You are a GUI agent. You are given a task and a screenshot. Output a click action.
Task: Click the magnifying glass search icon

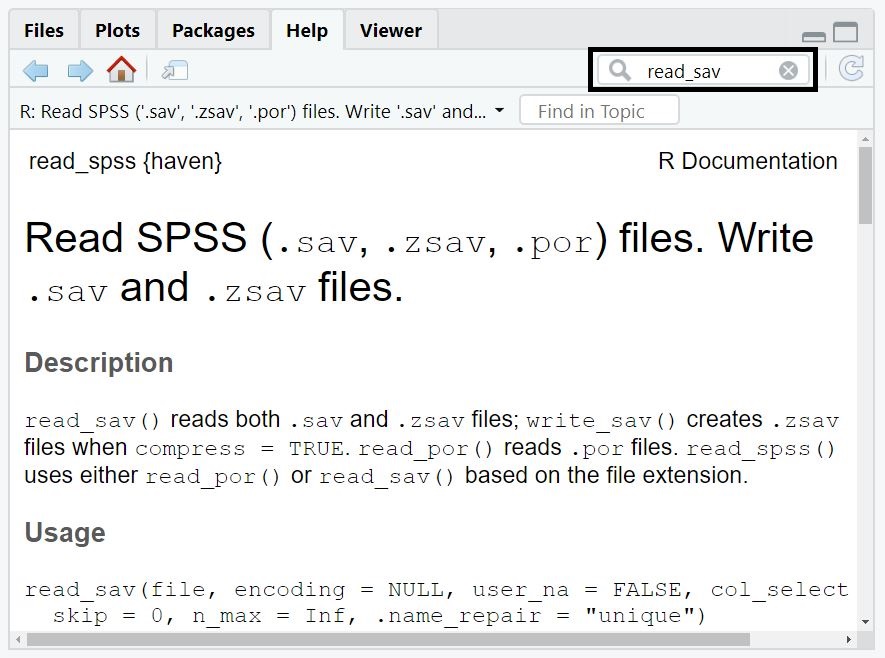(621, 70)
